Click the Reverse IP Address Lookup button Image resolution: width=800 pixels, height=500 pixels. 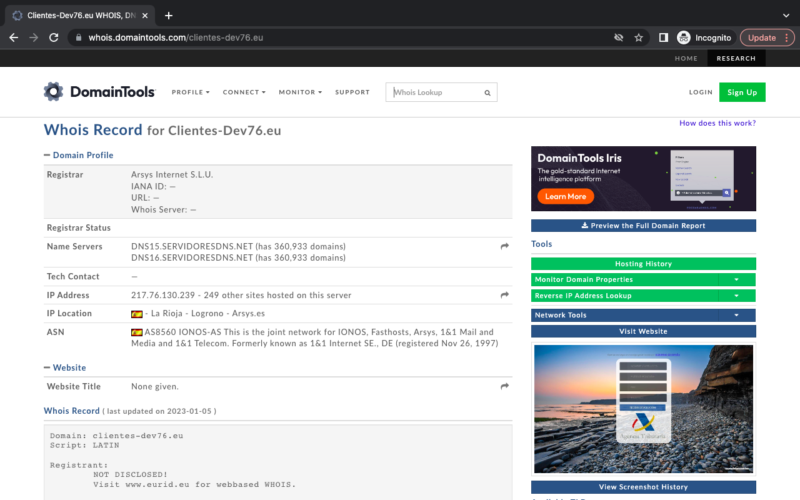pos(624,296)
